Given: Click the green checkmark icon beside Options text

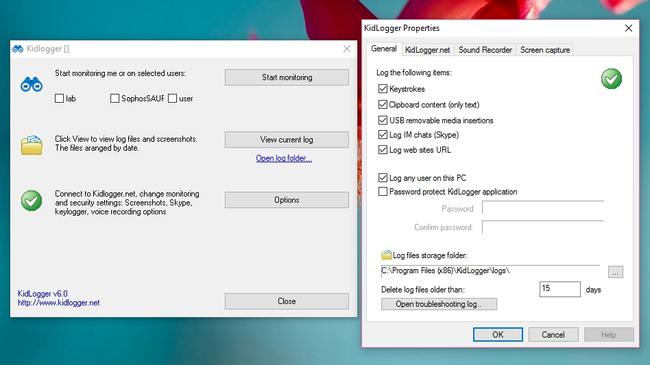Looking at the screenshot, I should (x=32, y=201).
